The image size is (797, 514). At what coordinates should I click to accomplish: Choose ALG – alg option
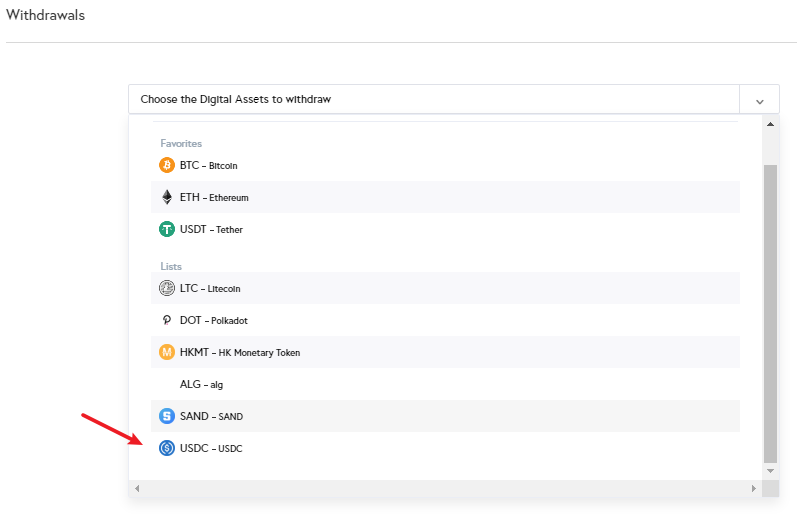[445, 384]
